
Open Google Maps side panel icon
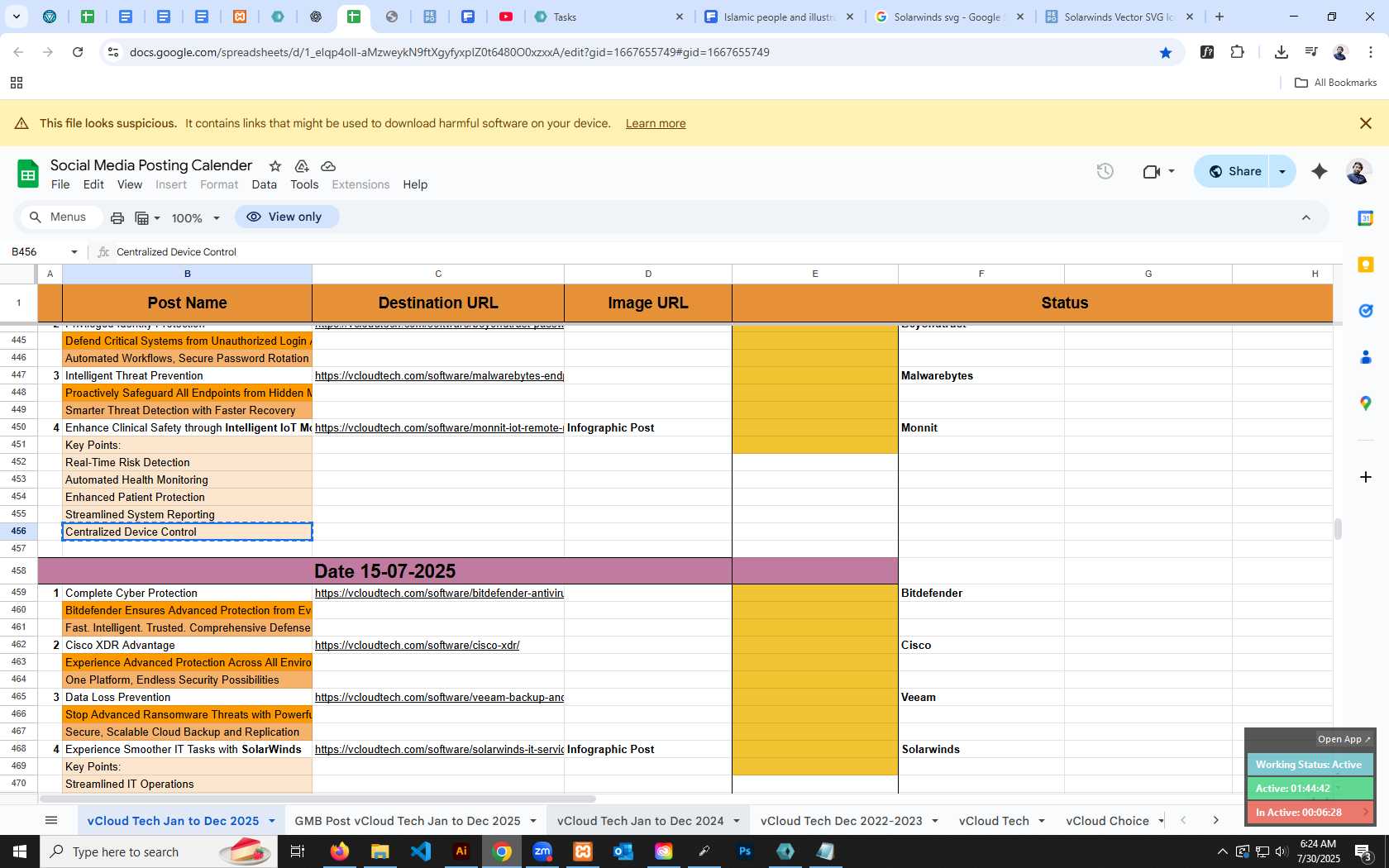click(x=1366, y=403)
